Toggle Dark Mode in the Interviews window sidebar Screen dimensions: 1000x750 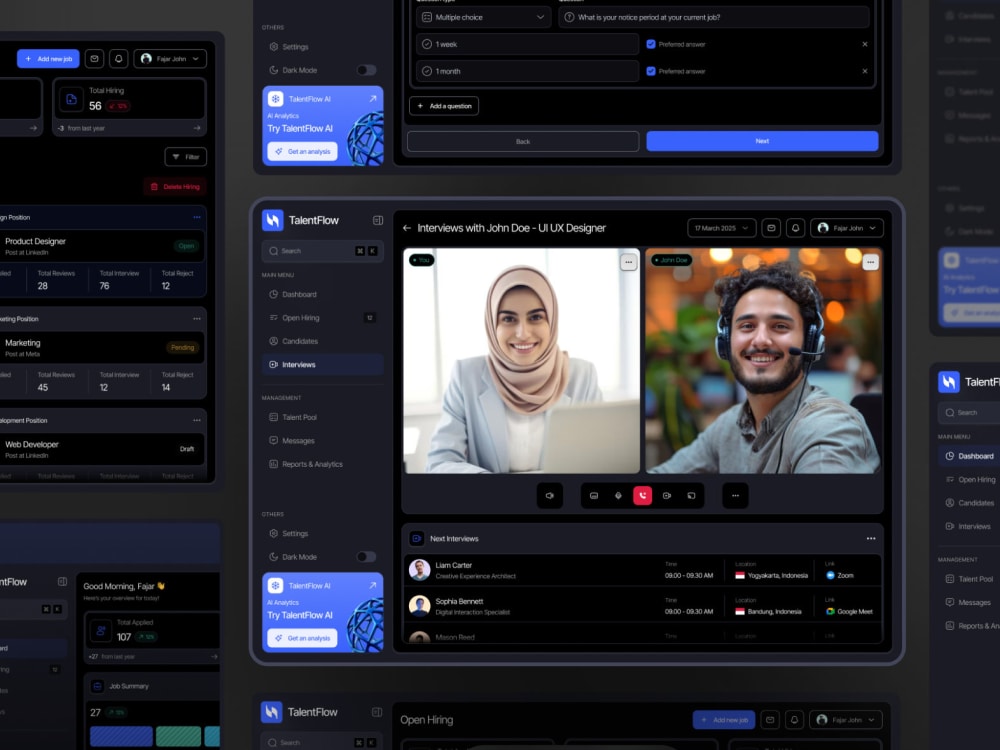366,557
